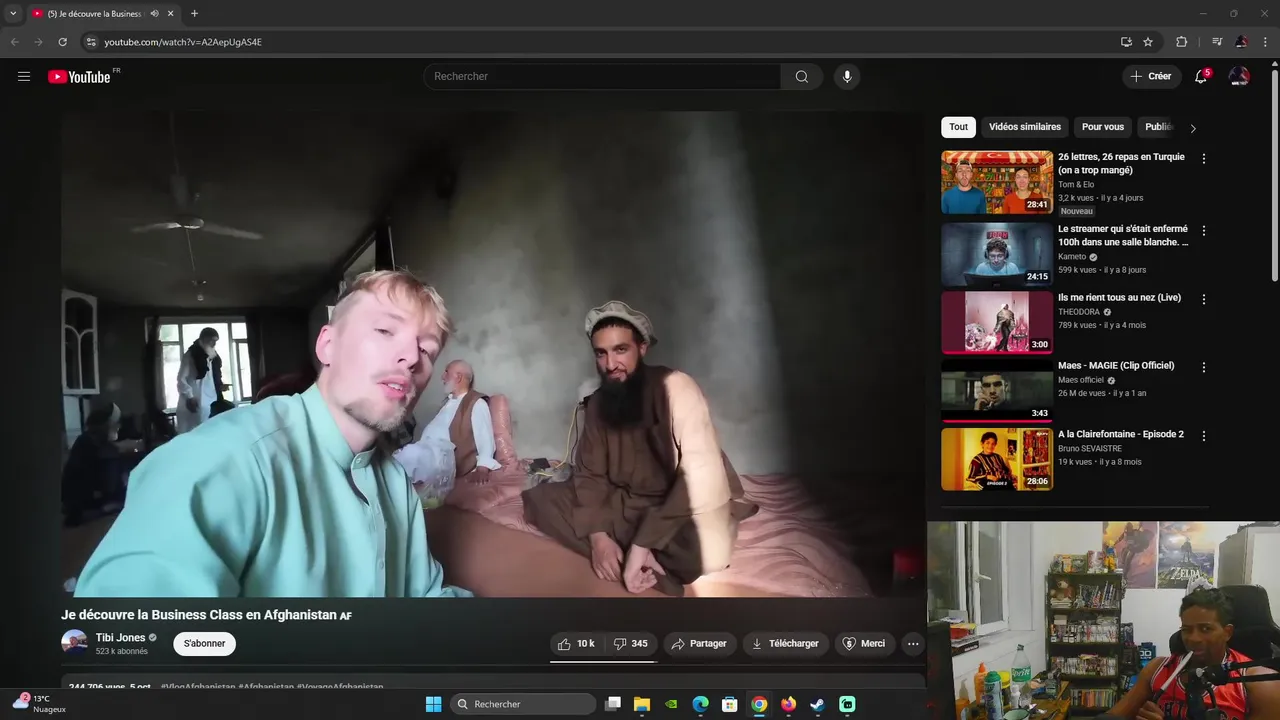Open options for 'A la Clairefontaine' video
Image resolution: width=1280 pixels, height=720 pixels.
coord(1204,436)
